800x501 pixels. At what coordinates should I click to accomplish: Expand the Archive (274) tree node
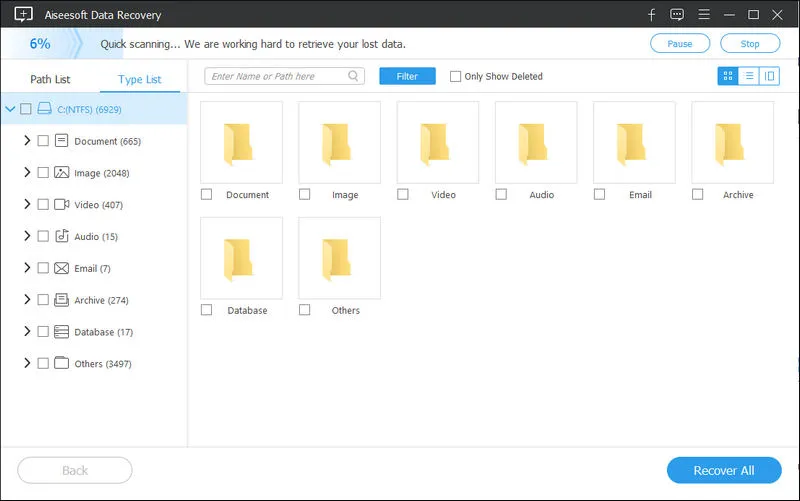click(x=27, y=299)
